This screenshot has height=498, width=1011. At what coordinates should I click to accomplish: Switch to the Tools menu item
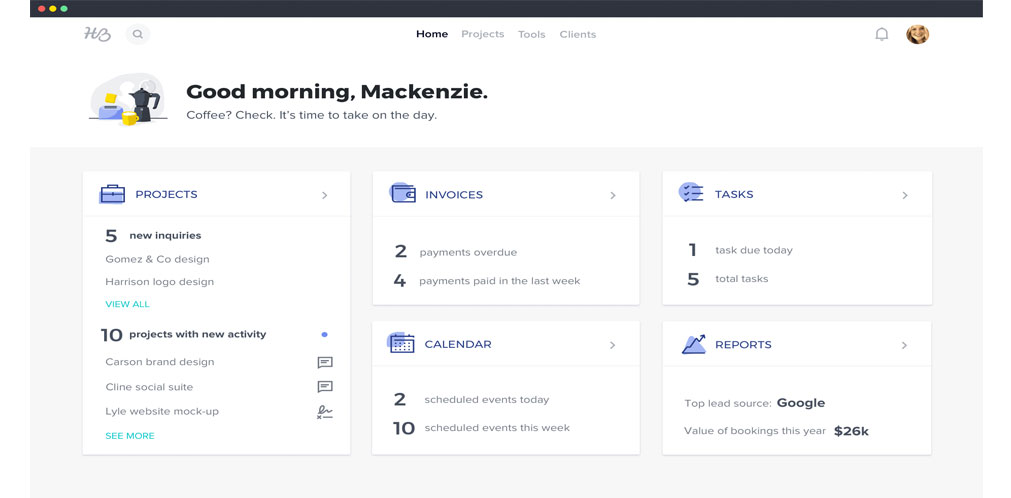point(532,34)
